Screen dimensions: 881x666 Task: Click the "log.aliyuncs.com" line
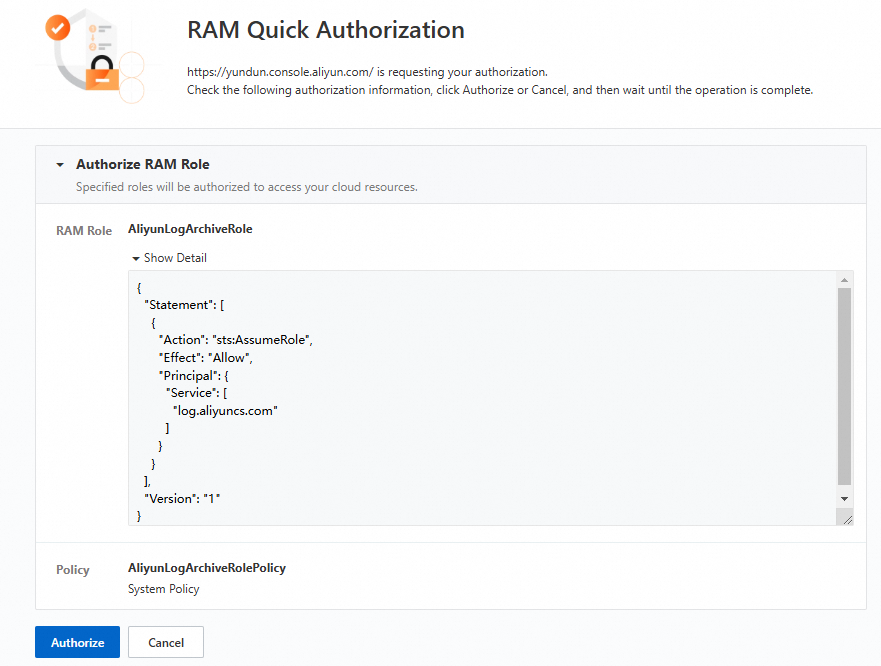[x=225, y=411]
